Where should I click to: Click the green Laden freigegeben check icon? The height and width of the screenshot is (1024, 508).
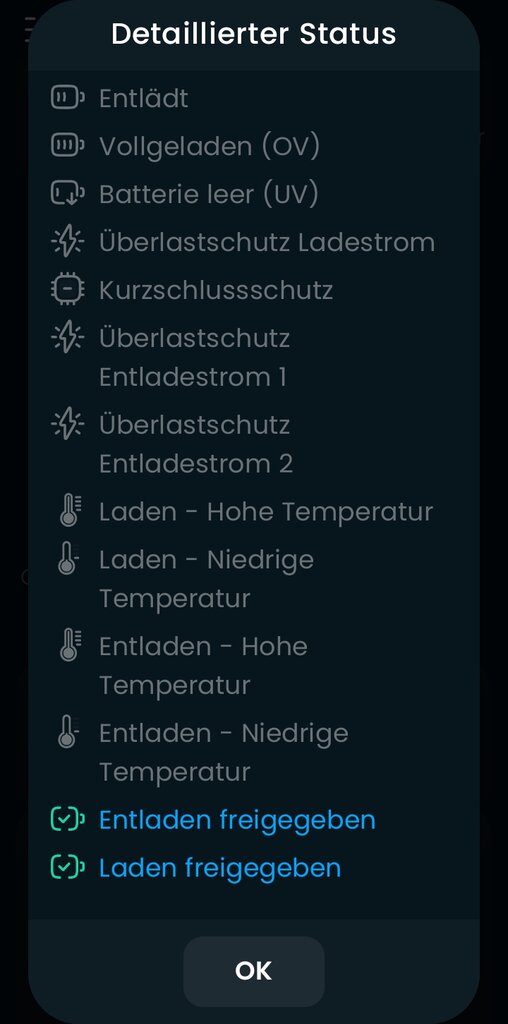tap(68, 868)
